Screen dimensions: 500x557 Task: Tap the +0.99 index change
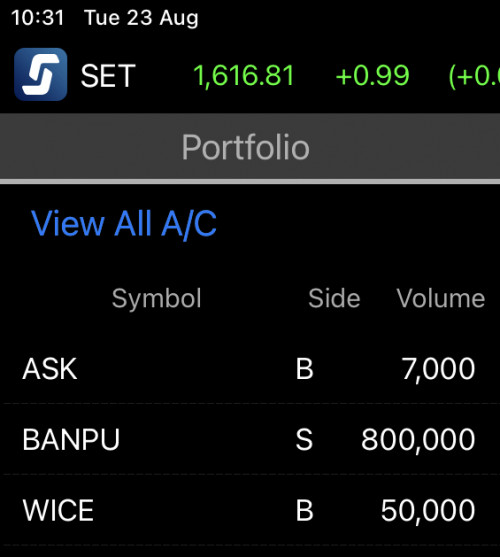click(x=373, y=75)
